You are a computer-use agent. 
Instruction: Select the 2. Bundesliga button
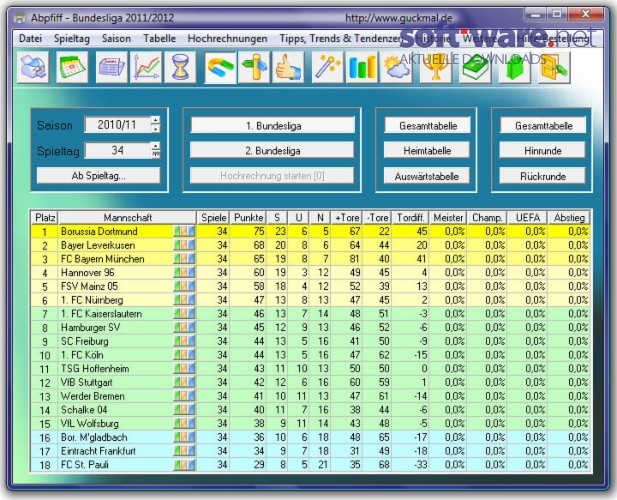tap(272, 150)
